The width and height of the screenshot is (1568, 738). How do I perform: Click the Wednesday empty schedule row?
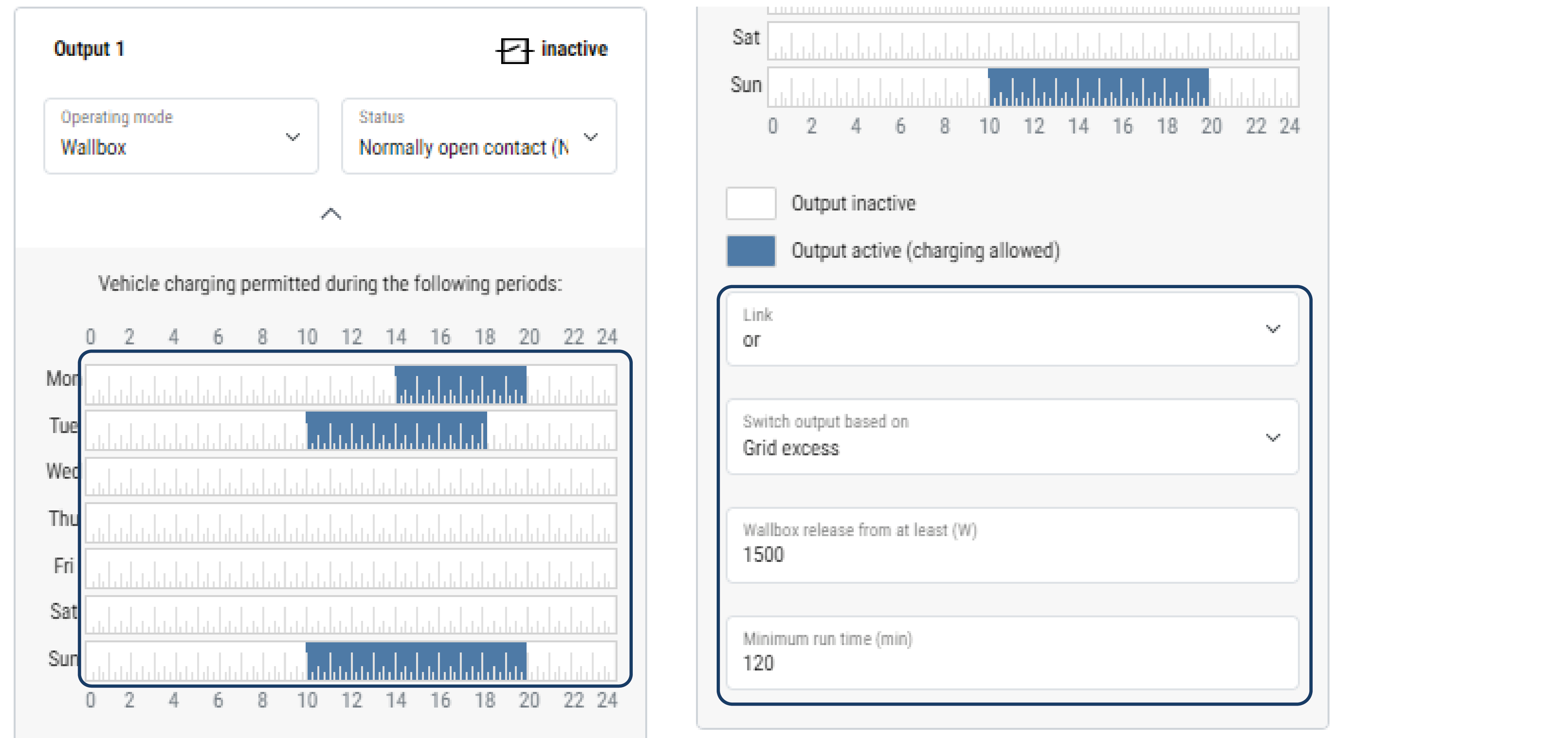point(351,477)
